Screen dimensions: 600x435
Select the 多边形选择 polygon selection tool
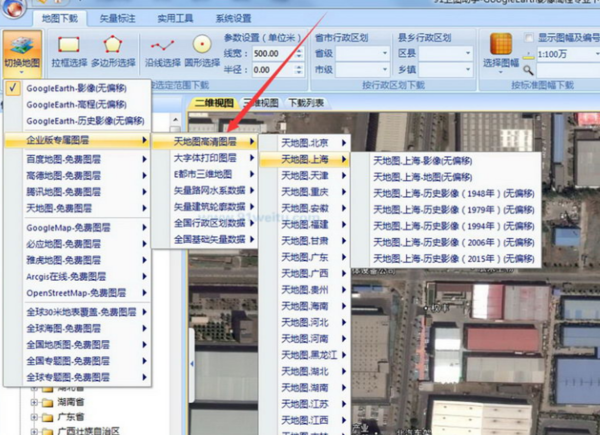click(x=113, y=52)
